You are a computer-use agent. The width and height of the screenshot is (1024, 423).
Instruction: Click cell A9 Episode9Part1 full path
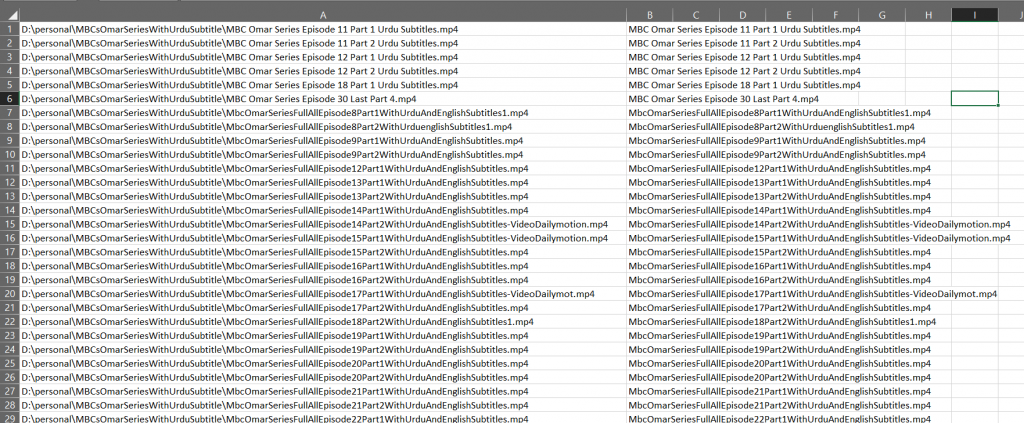tap(323, 140)
